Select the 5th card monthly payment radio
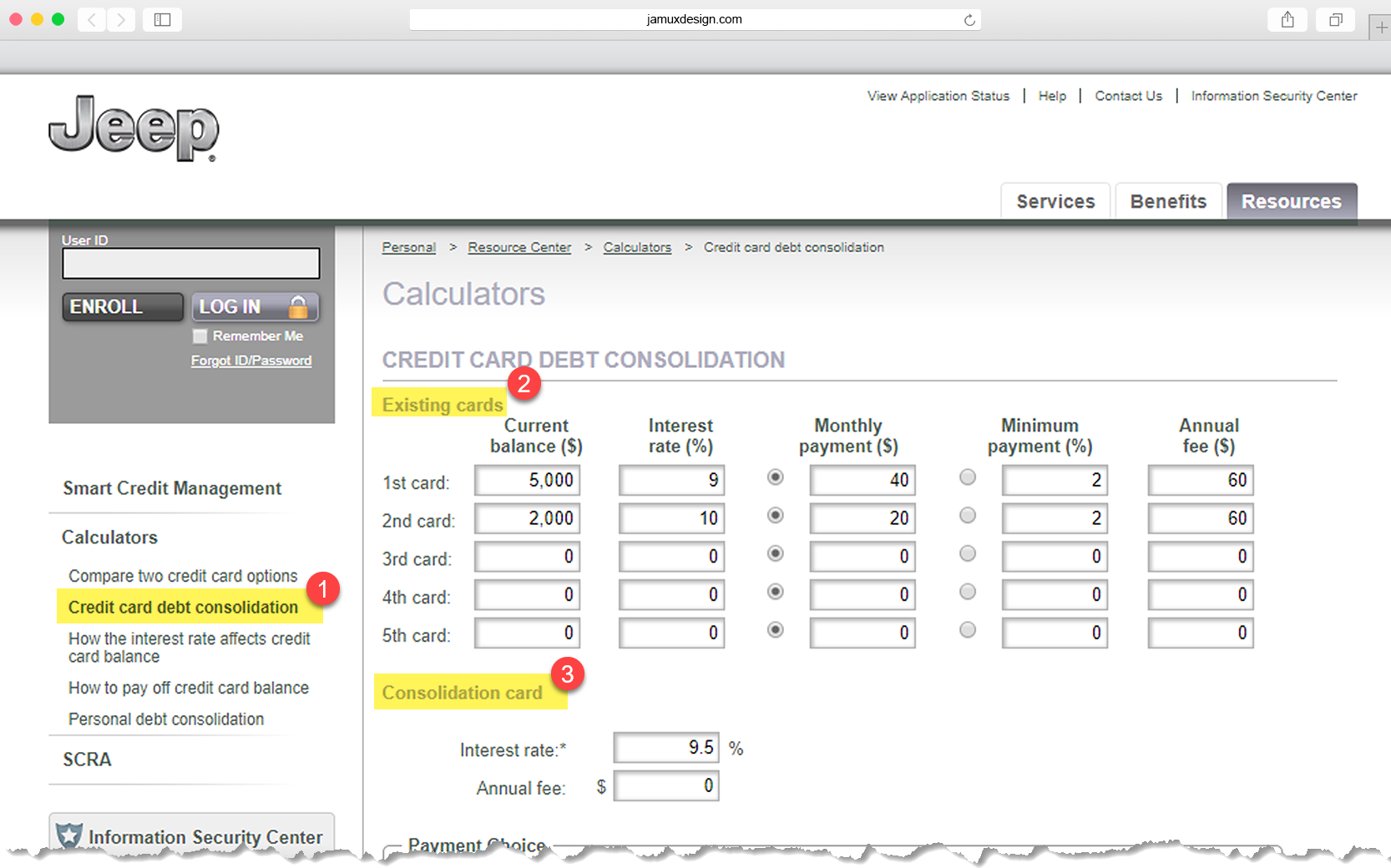The width and height of the screenshot is (1391, 868). pos(776,630)
